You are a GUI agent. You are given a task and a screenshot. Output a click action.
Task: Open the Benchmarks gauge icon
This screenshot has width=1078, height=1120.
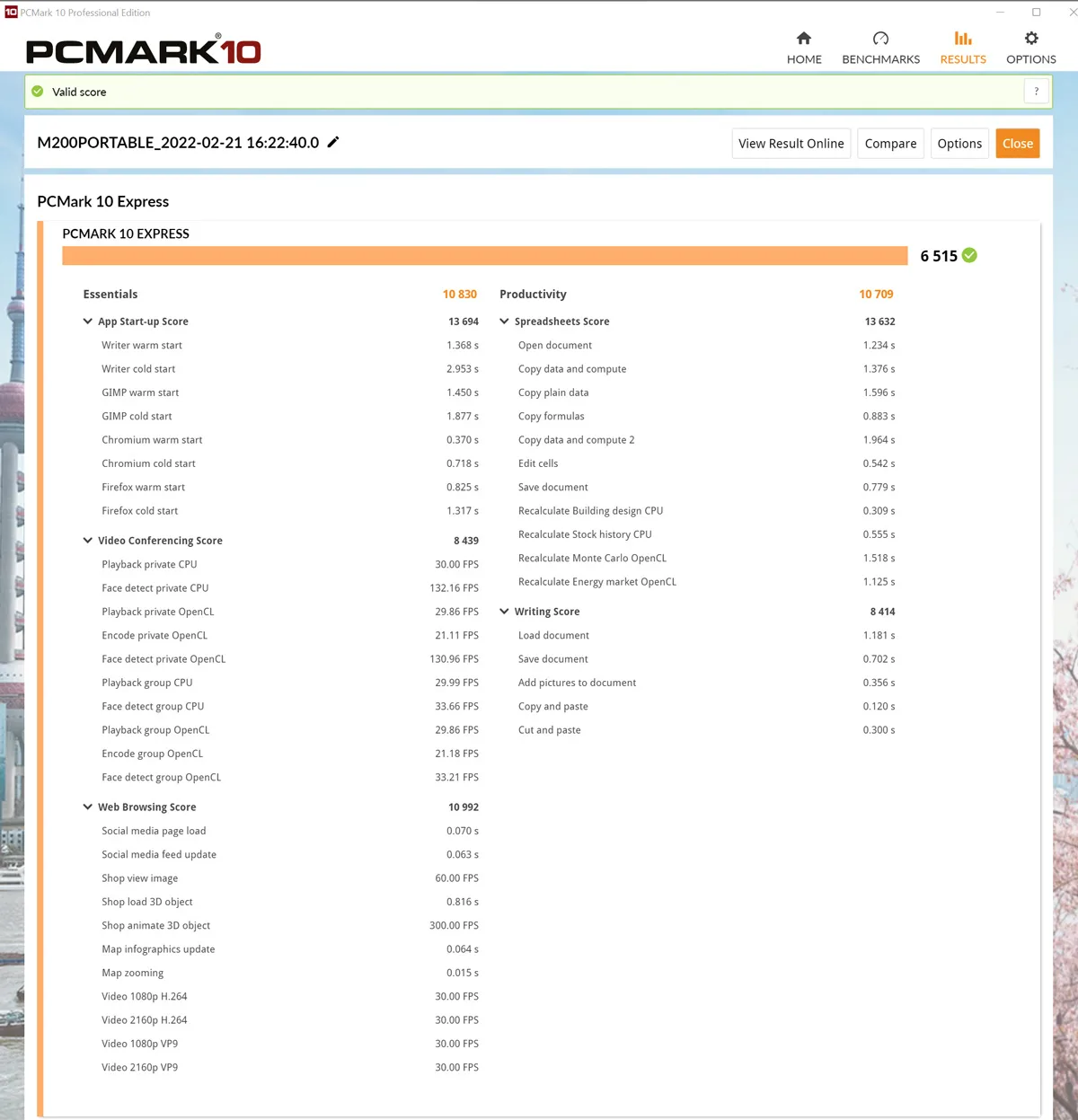(x=880, y=38)
